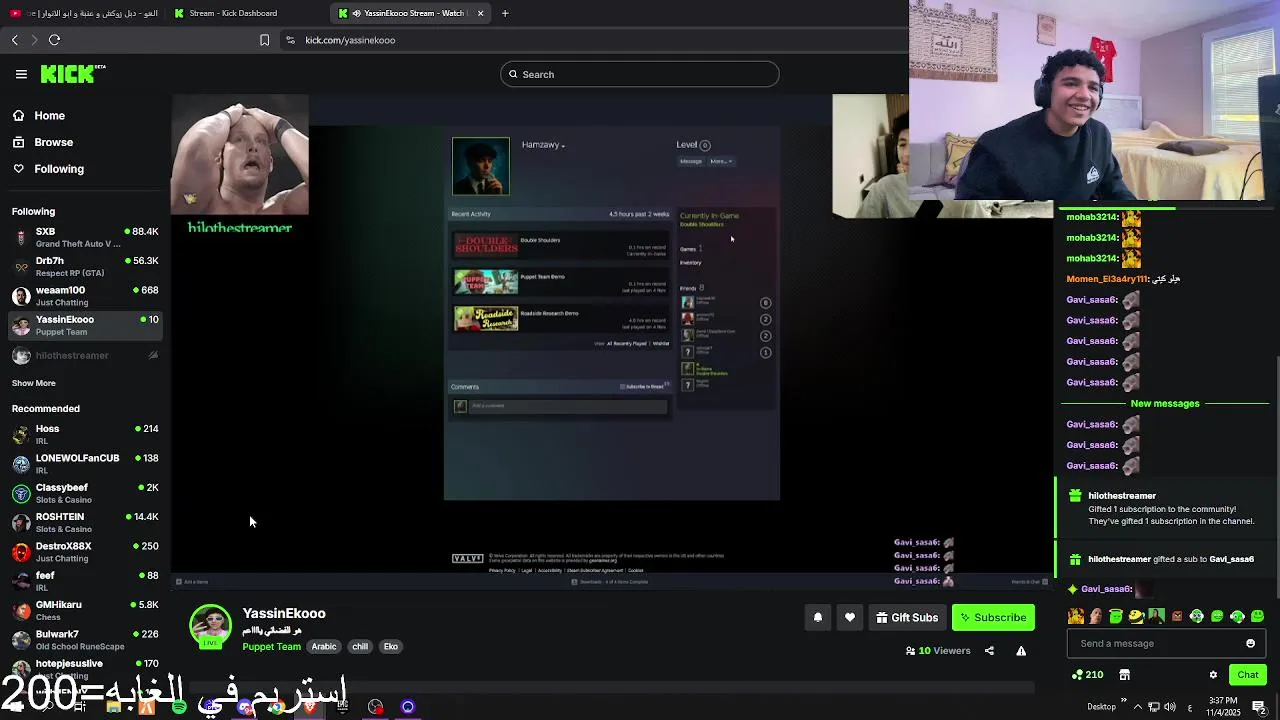Open DestroX88X recommended channel
This screenshot has height=720, width=1280.
point(85,551)
